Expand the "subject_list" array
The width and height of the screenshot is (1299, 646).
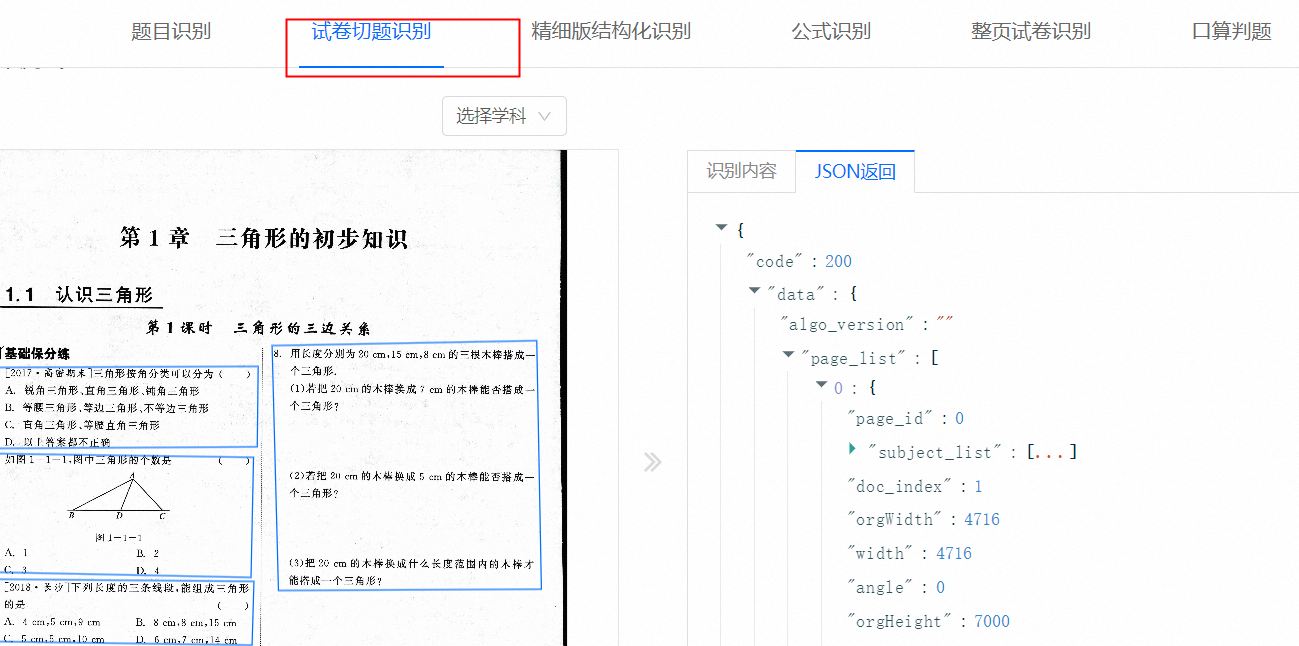[852, 449]
